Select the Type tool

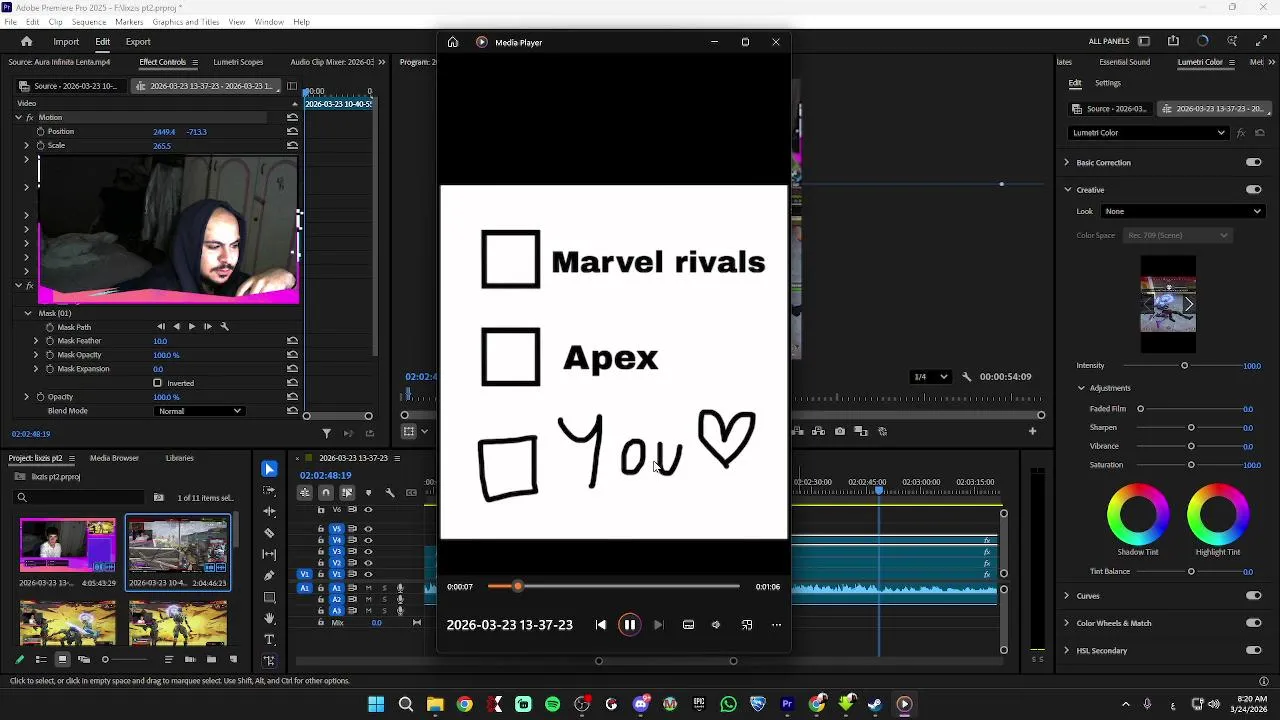click(269, 640)
